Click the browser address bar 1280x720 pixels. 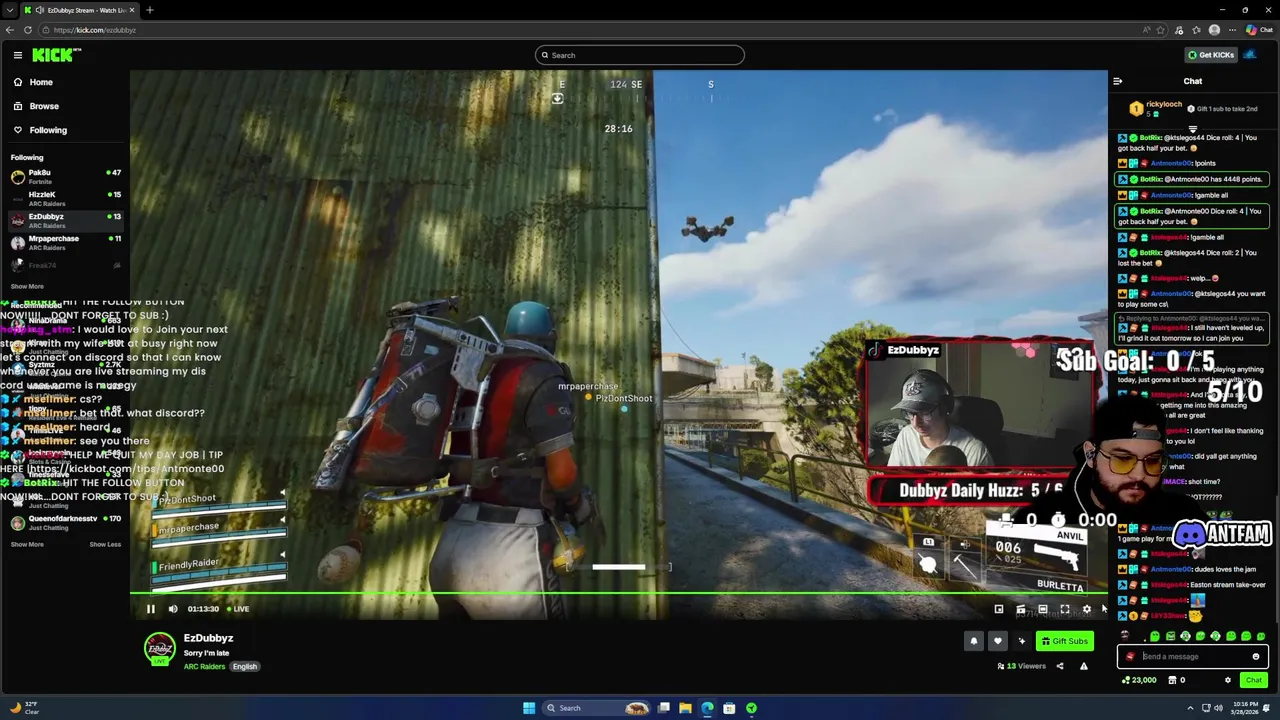pyautogui.click(x=590, y=30)
